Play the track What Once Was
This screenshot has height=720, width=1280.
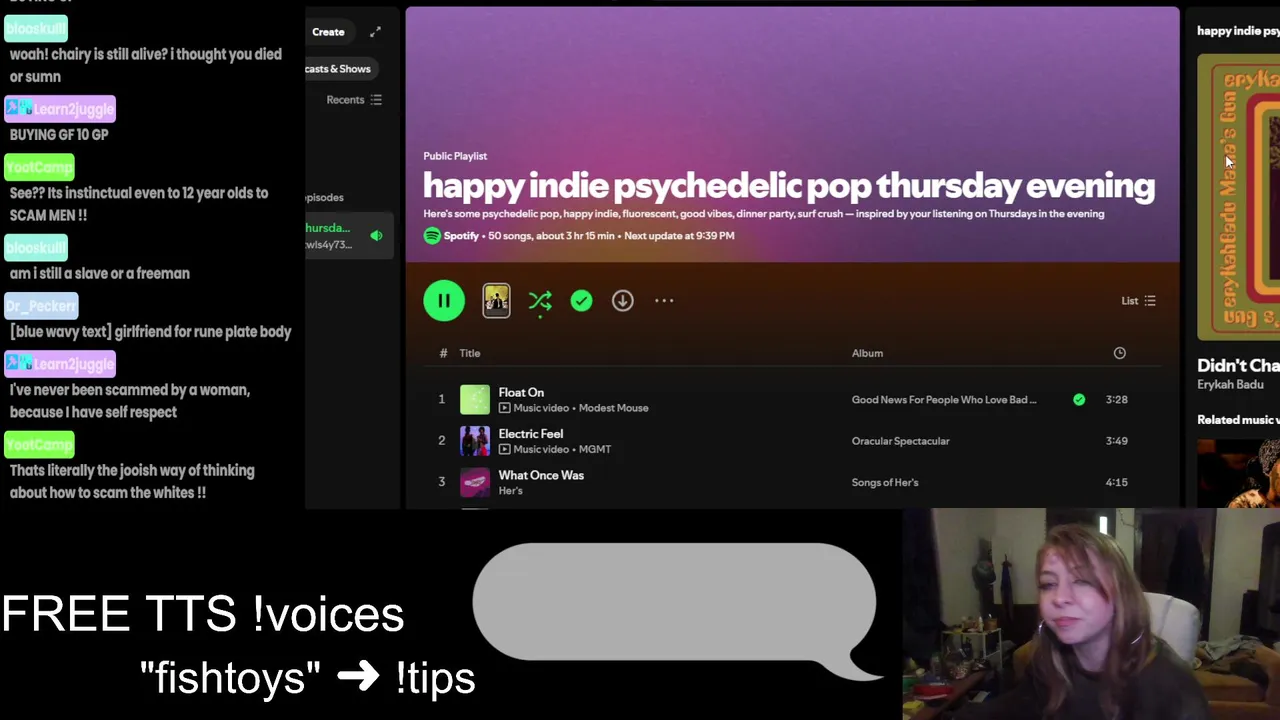pos(541,475)
